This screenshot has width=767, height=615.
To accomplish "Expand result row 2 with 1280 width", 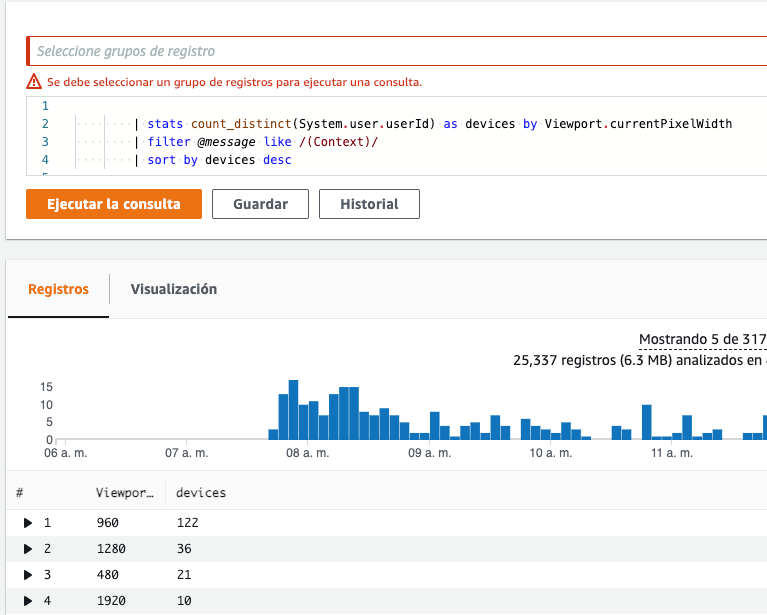I will (x=28, y=549).
